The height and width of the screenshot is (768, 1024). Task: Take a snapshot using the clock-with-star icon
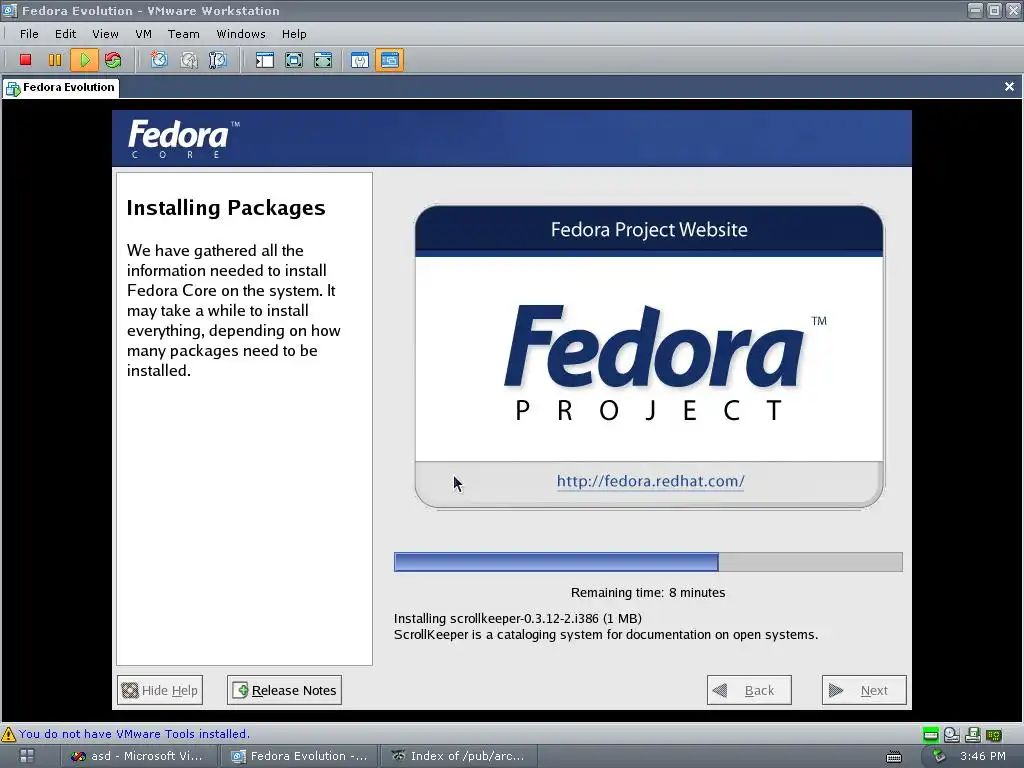coord(159,60)
